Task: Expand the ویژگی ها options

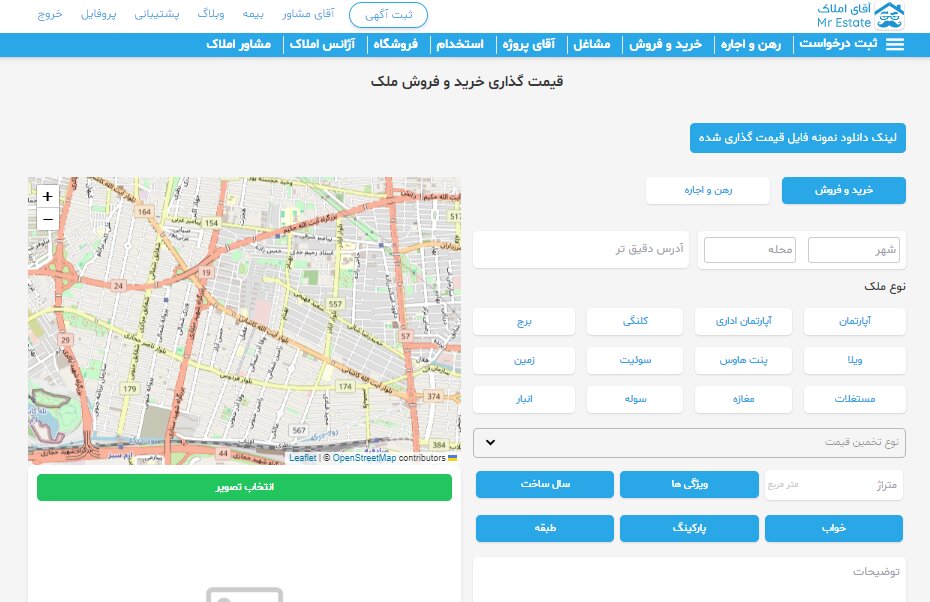Action: click(689, 484)
